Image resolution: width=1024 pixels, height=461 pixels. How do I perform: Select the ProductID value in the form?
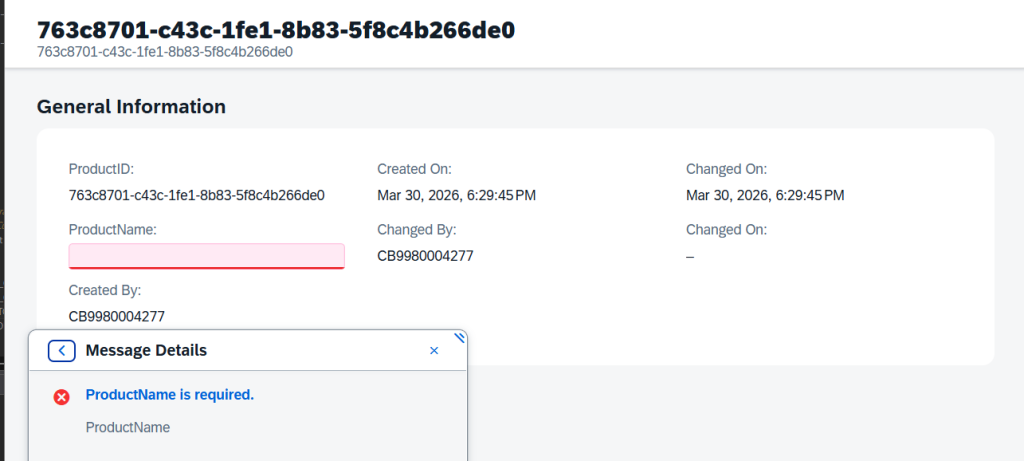click(197, 195)
